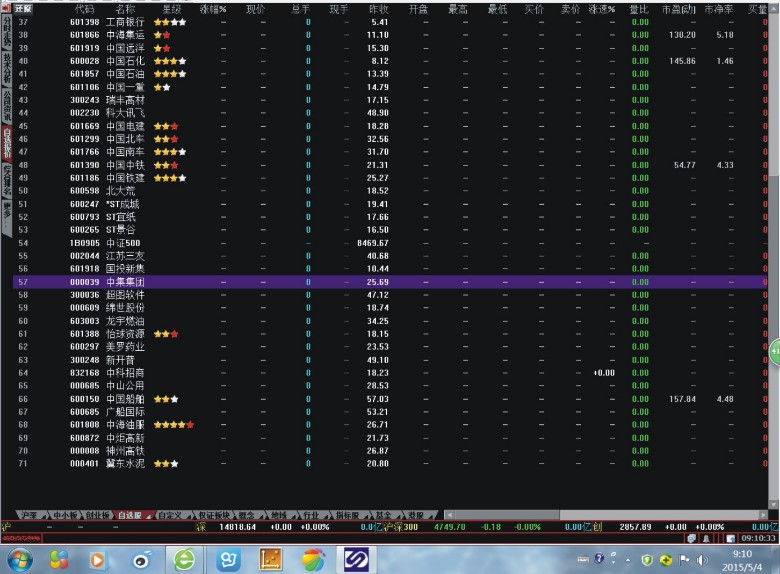The height and width of the screenshot is (574, 780).
Task: Select row 832168 中科招商
Action: pos(390,373)
